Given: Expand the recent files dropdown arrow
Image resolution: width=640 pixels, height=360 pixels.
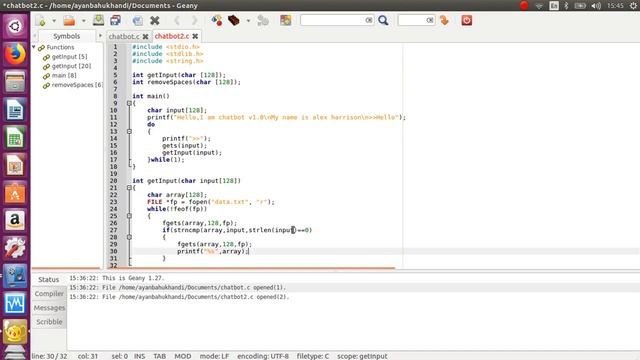Looking at the screenshot, I should point(84,21).
